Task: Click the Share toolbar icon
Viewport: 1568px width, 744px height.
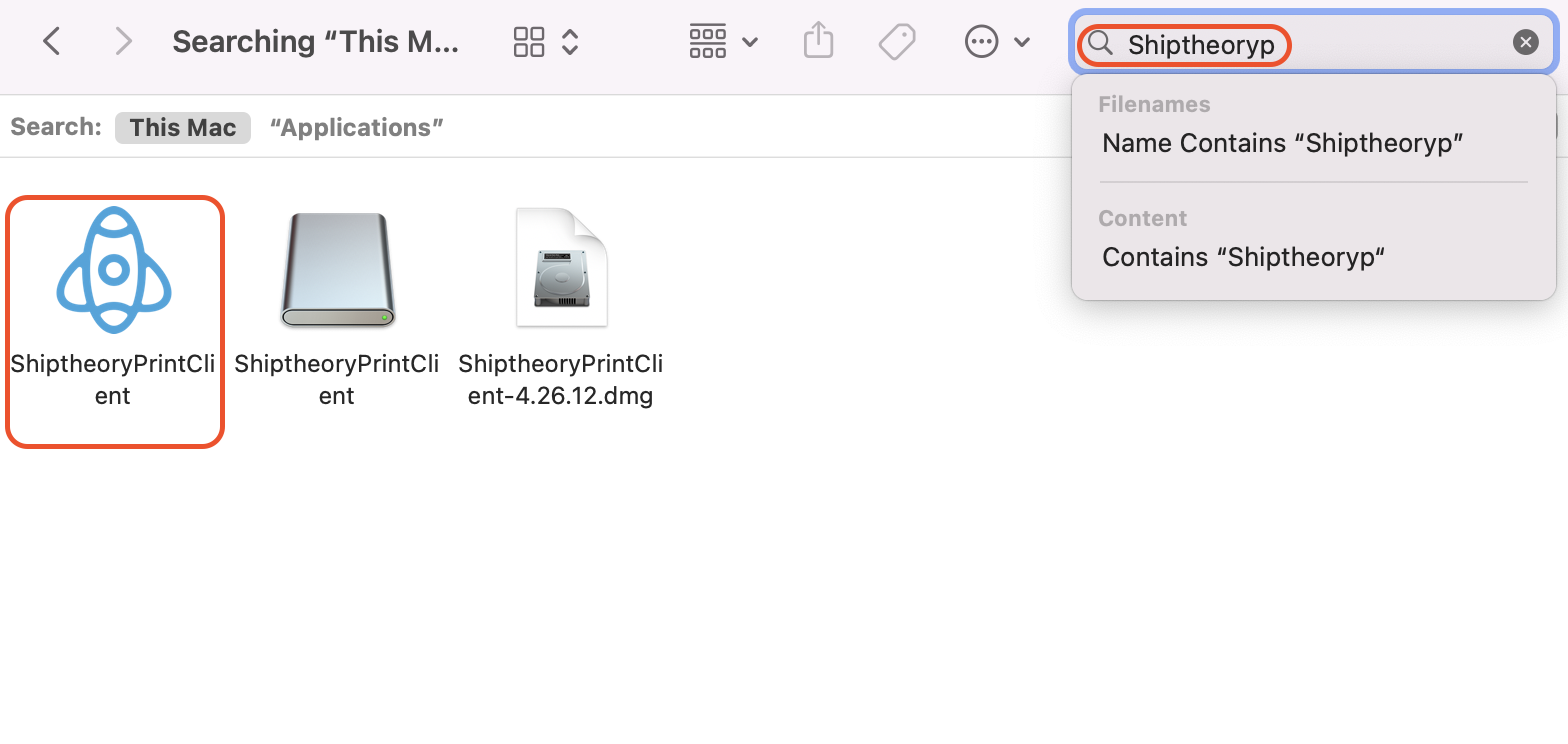Action: coord(818,41)
